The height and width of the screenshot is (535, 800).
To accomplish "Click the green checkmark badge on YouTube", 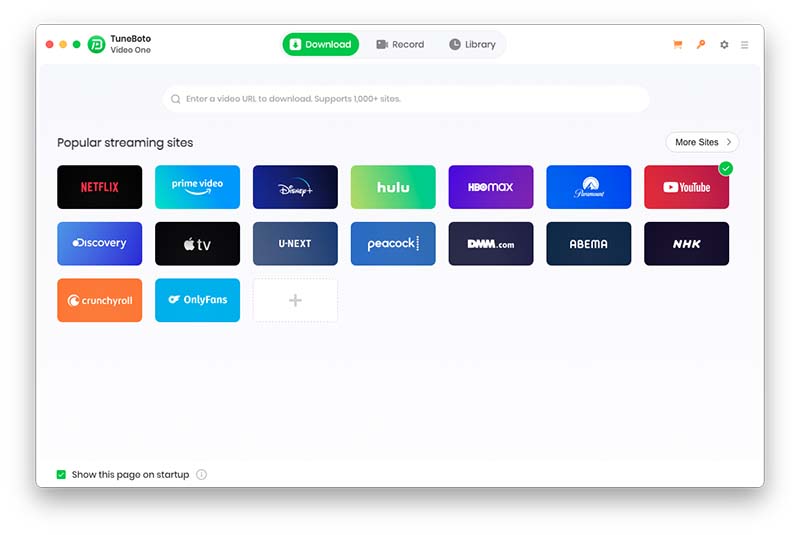I will click(726, 168).
